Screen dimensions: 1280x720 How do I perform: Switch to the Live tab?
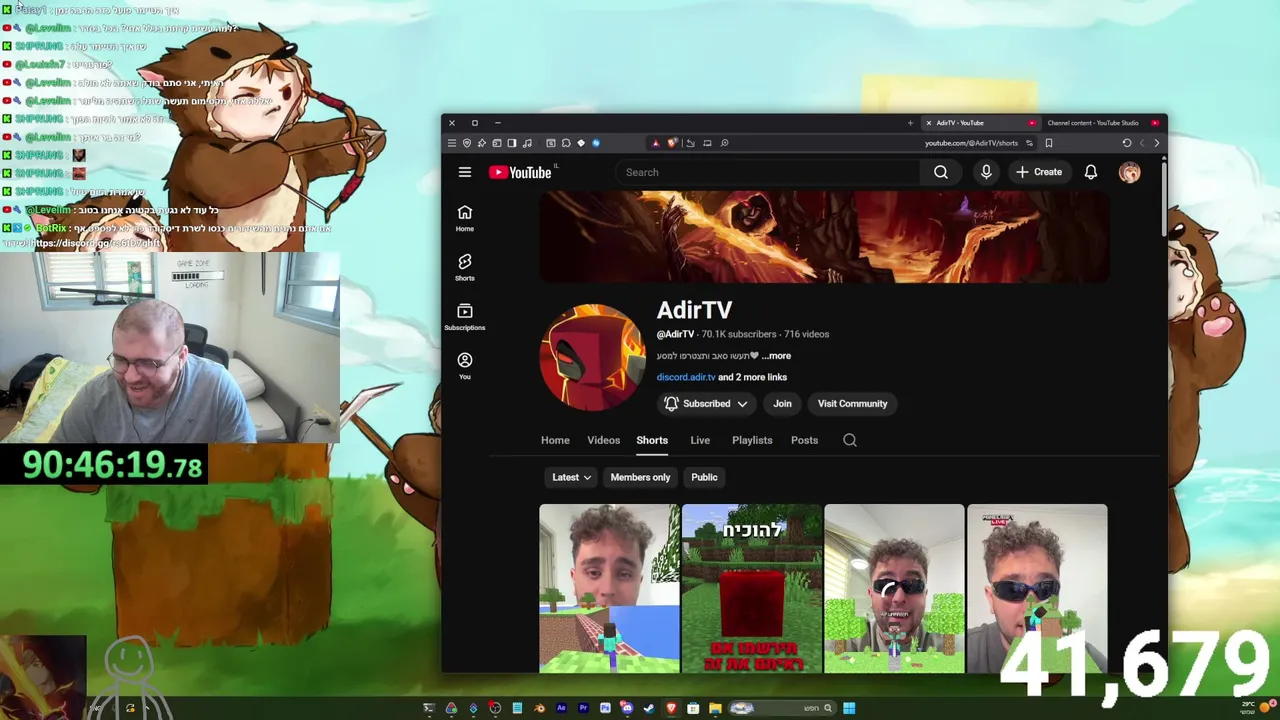[700, 440]
